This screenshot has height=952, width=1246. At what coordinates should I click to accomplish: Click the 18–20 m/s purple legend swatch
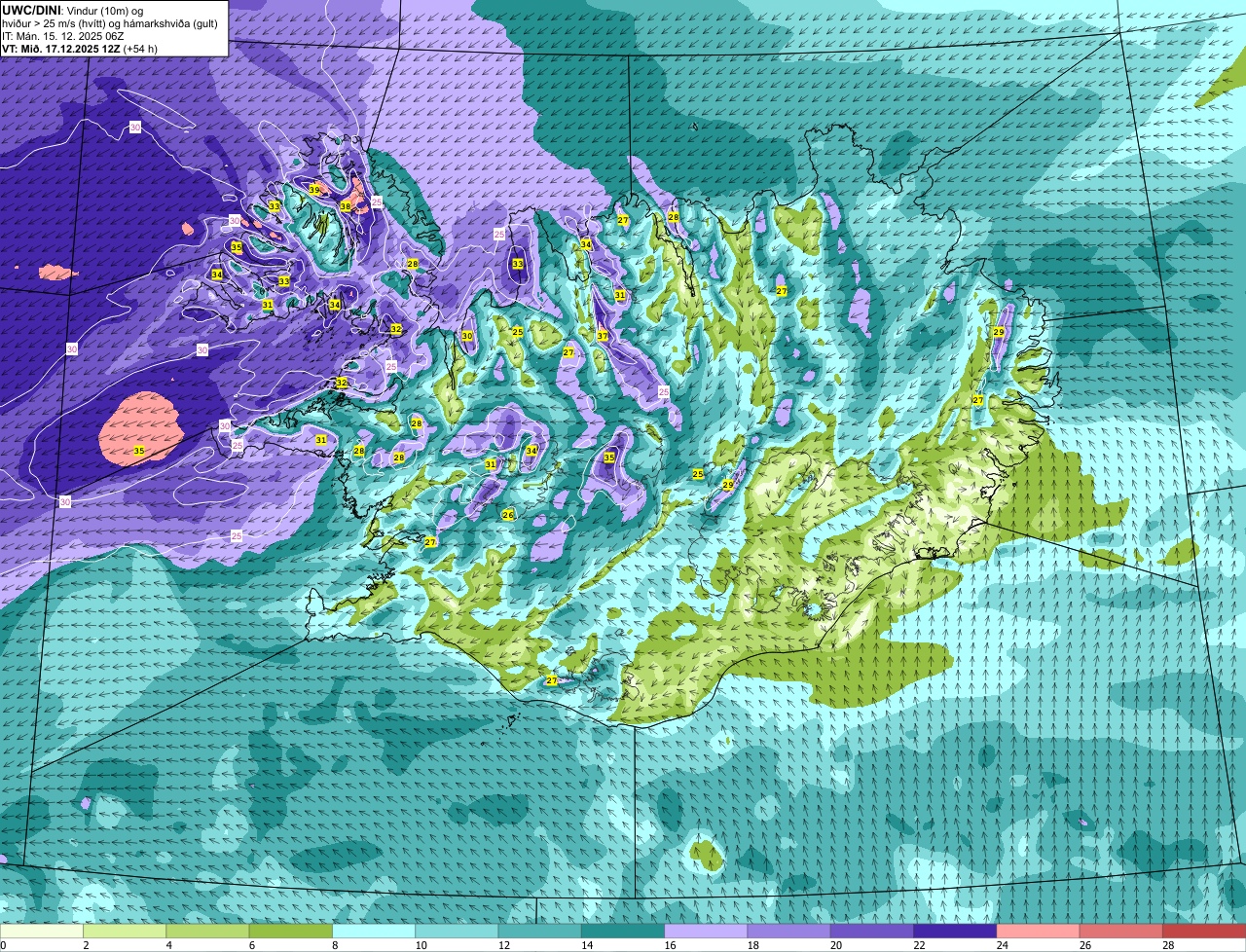tap(789, 932)
